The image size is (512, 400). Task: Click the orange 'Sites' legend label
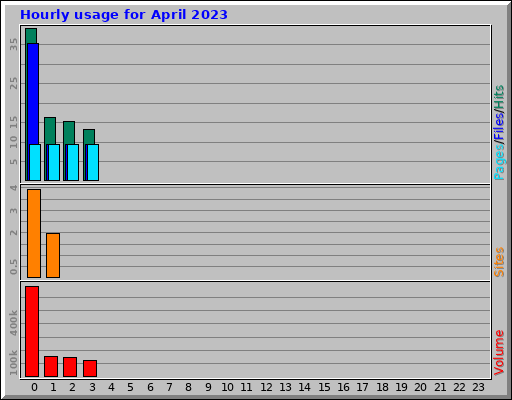point(499,262)
